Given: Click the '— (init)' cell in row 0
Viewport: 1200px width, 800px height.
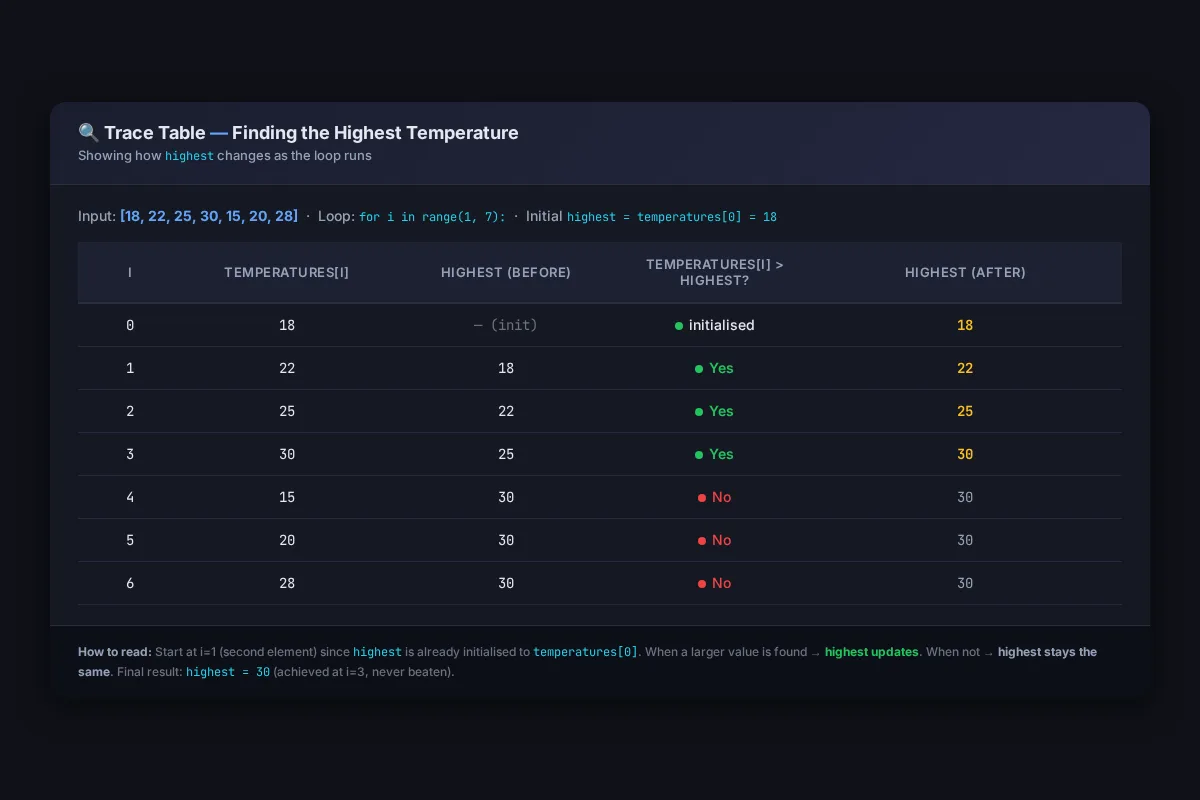Looking at the screenshot, I should click(x=506, y=325).
